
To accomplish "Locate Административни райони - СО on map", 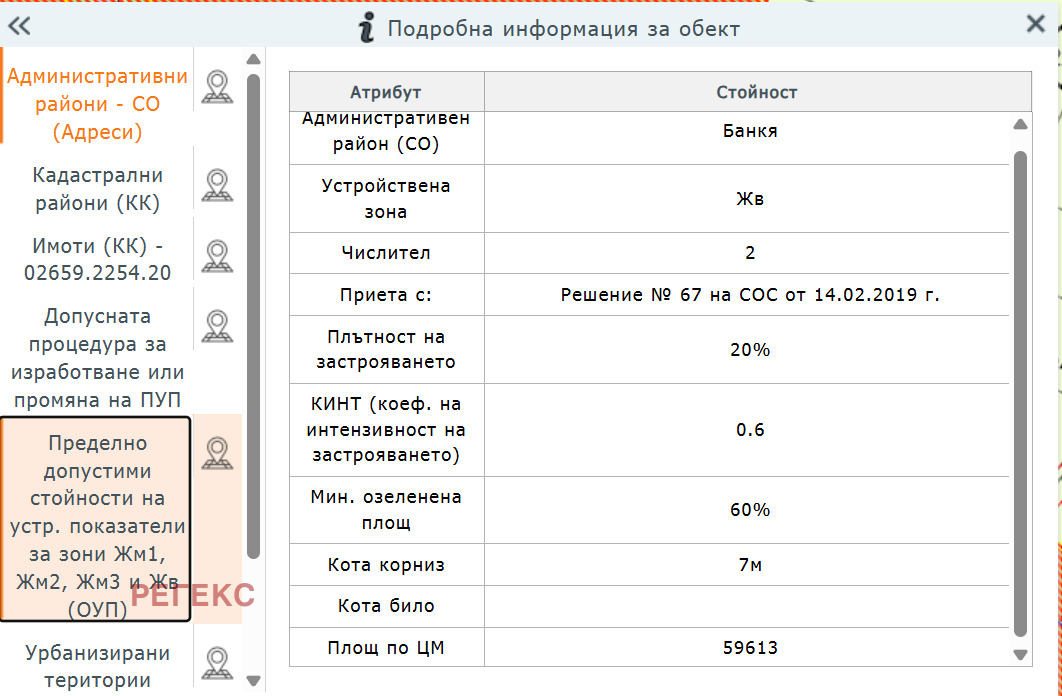I will point(217,87).
